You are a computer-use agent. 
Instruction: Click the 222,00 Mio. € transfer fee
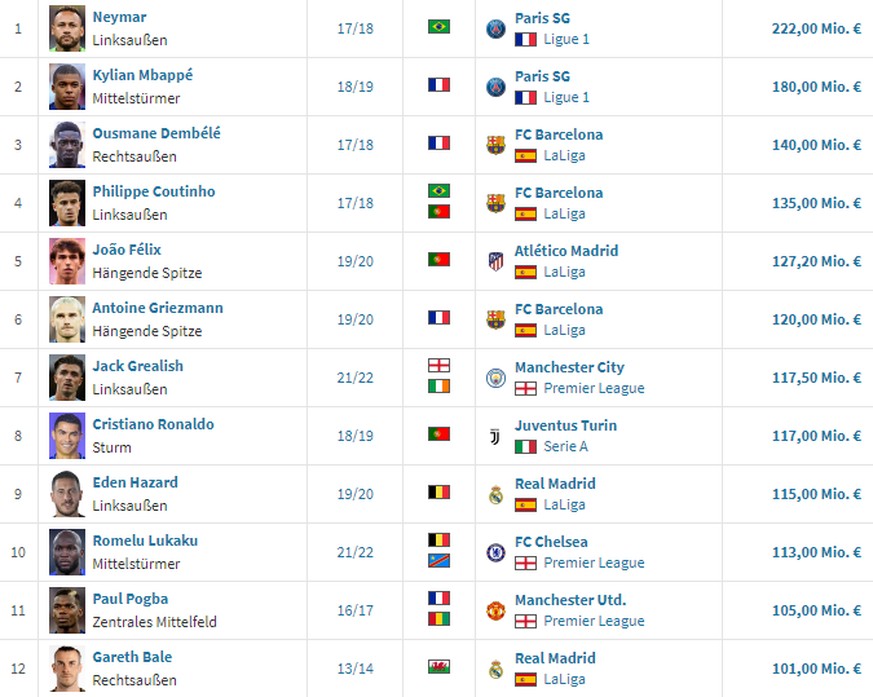click(x=816, y=28)
